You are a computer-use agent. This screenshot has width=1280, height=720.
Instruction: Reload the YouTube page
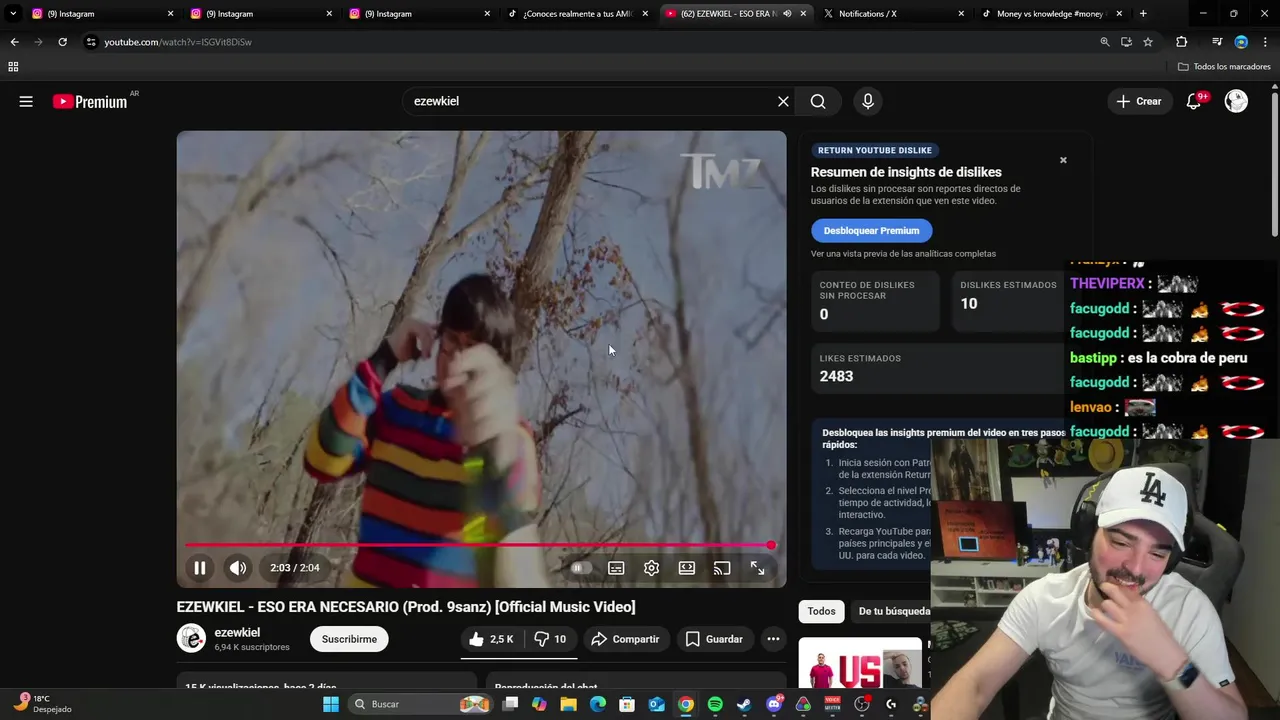click(x=62, y=42)
